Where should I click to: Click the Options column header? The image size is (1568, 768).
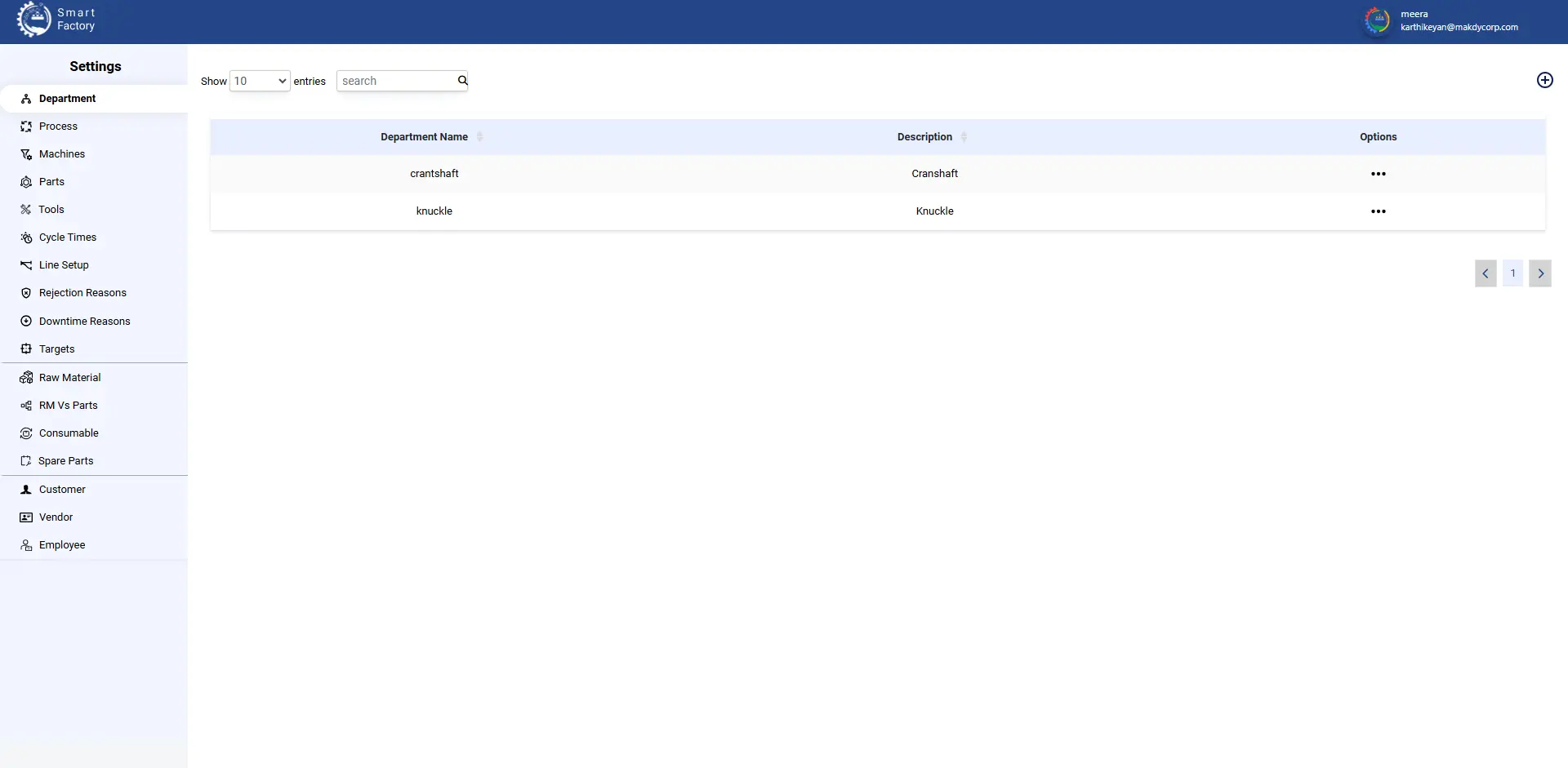pos(1379,137)
